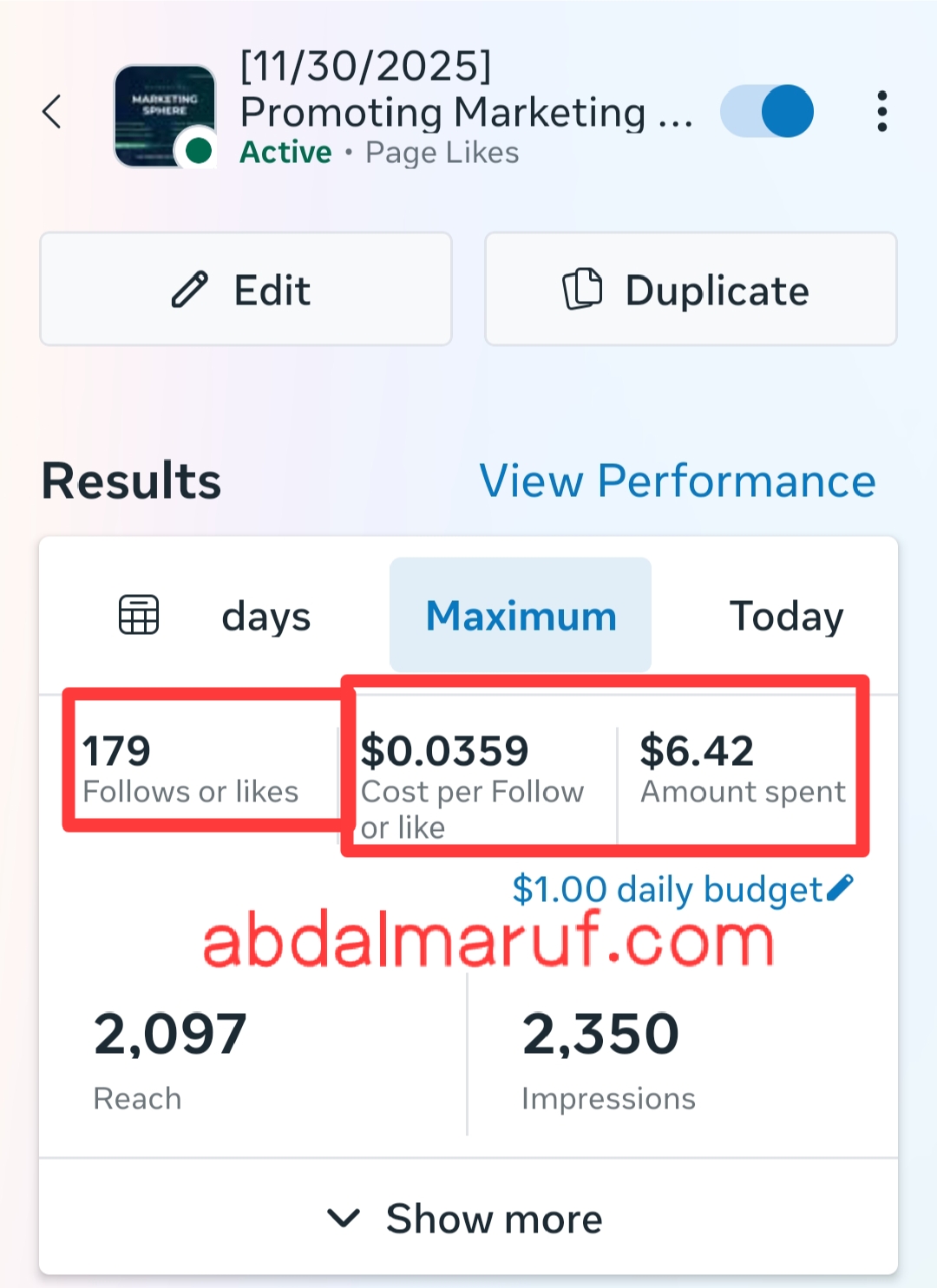Tap the 2,350 Impressions metric
This screenshot has width=937, height=1288.
[x=607, y=1058]
